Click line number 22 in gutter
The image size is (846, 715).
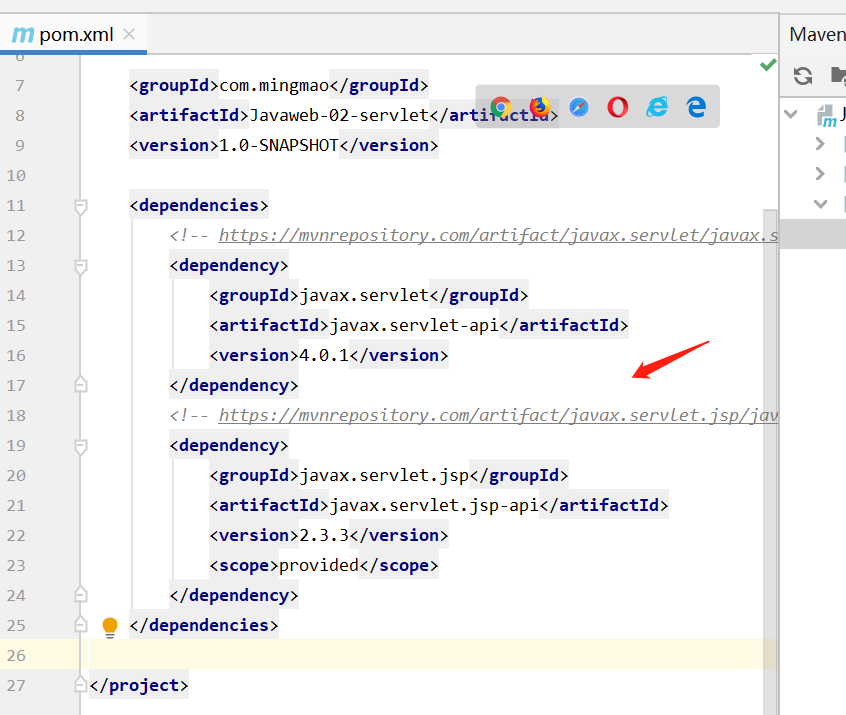point(16,536)
